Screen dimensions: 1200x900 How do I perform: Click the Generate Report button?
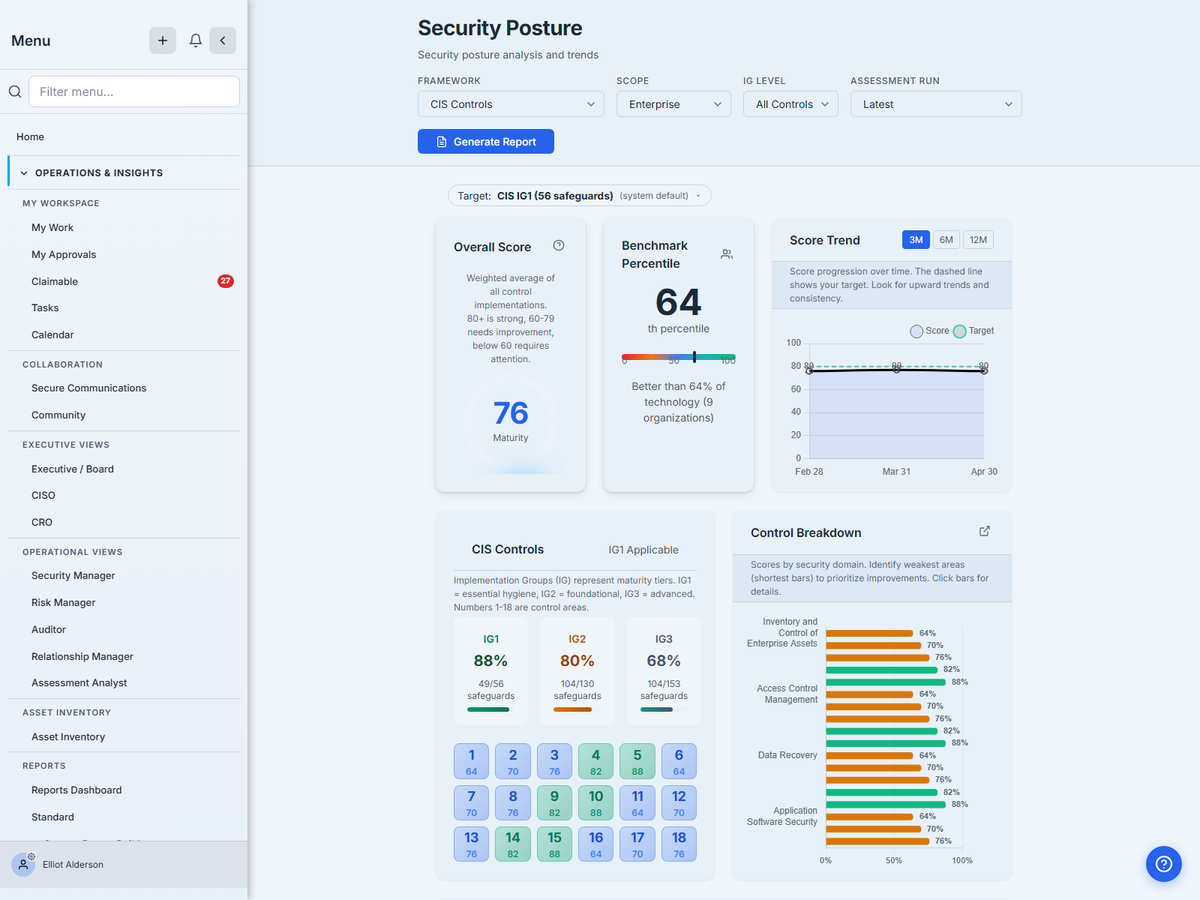(486, 142)
